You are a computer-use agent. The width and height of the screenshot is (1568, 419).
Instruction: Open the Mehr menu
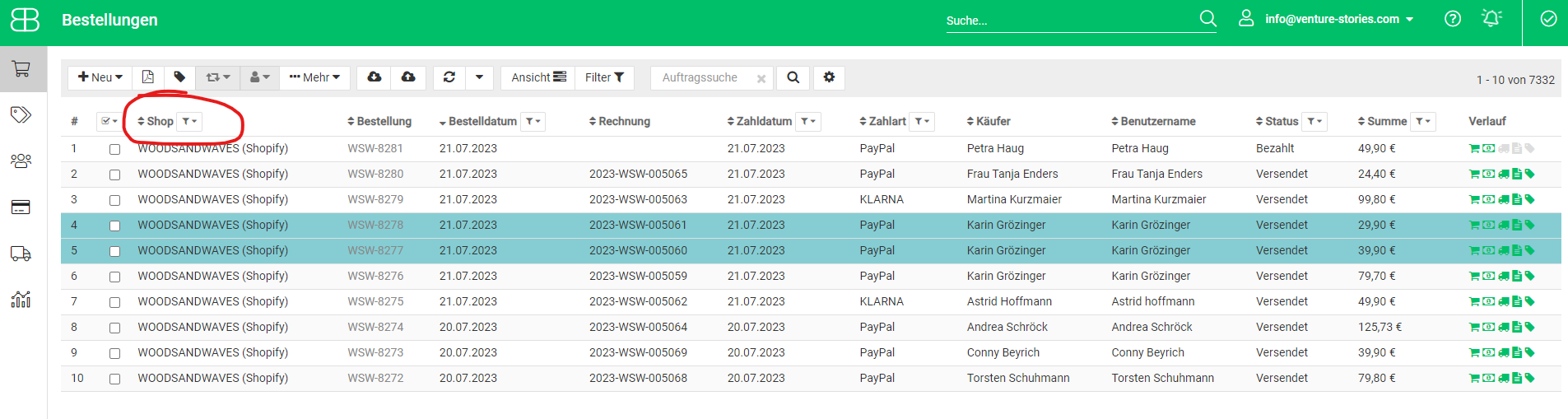point(315,77)
